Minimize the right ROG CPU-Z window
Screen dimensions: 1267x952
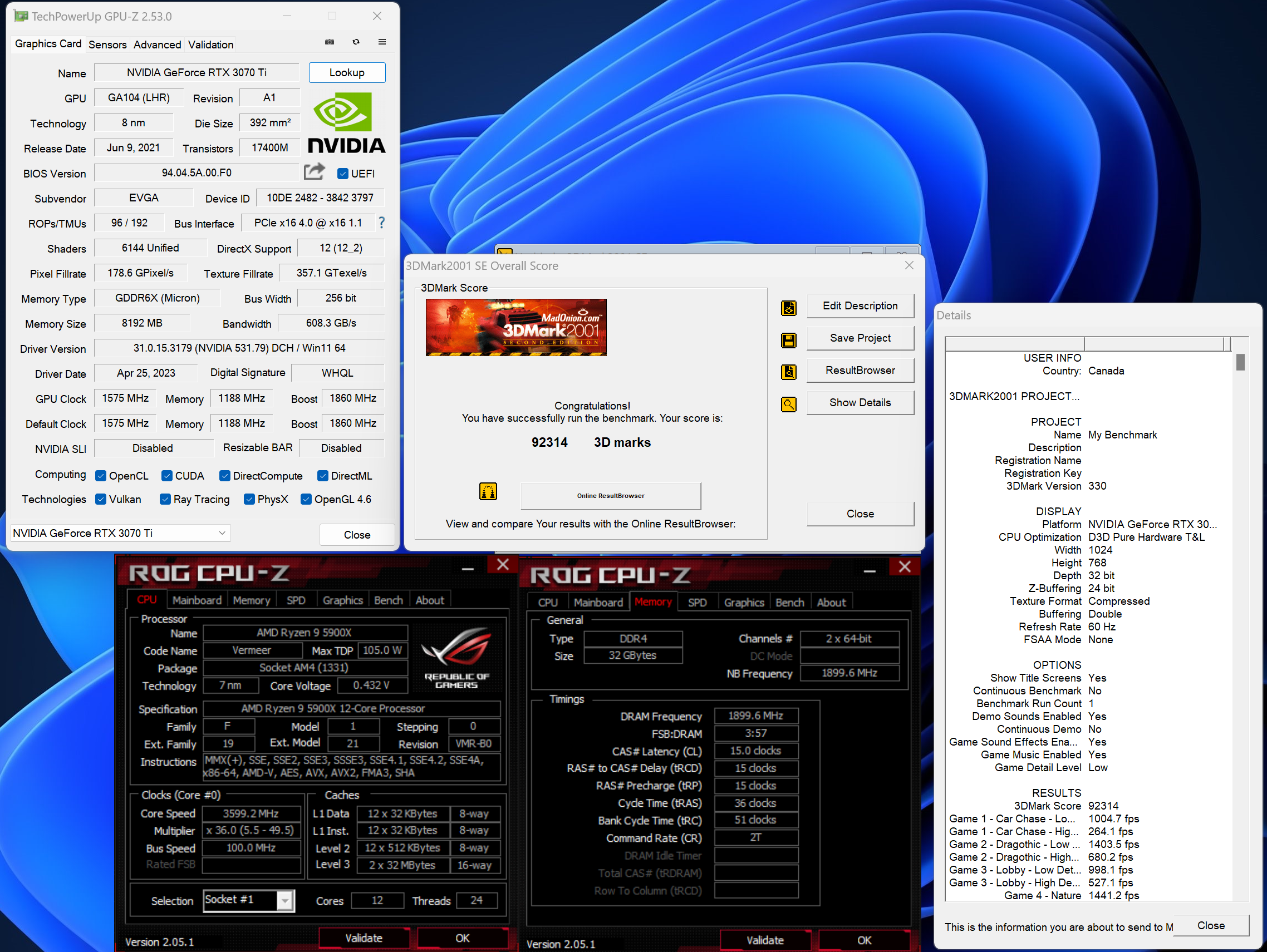[x=870, y=571]
